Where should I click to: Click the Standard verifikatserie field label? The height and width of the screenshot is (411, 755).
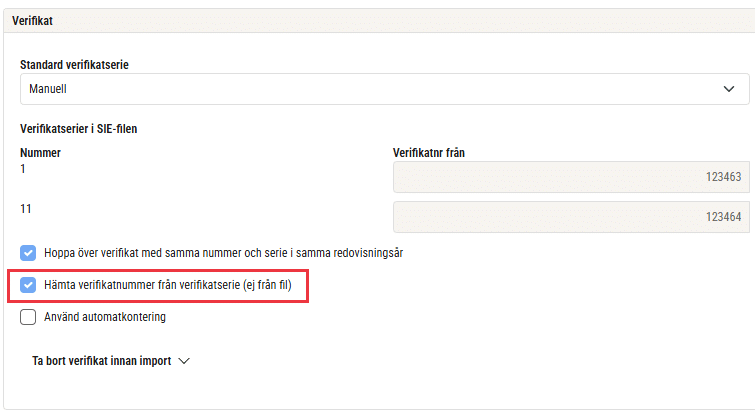click(x=74, y=64)
